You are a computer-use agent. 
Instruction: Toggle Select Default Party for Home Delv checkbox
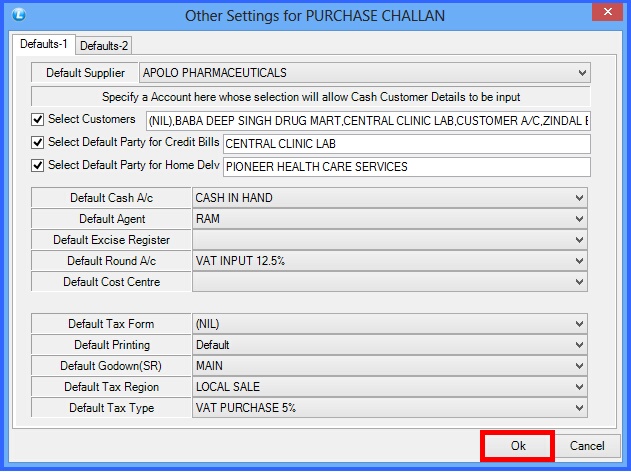pyautogui.click(x=37, y=165)
